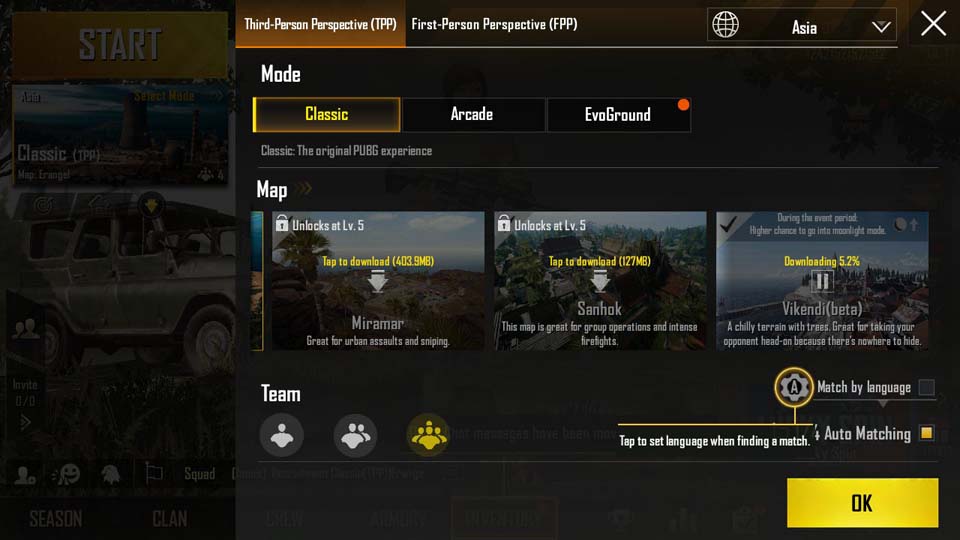Switch to Third-Person Perspective (TPP) tab
The image size is (960, 540).
320,24
